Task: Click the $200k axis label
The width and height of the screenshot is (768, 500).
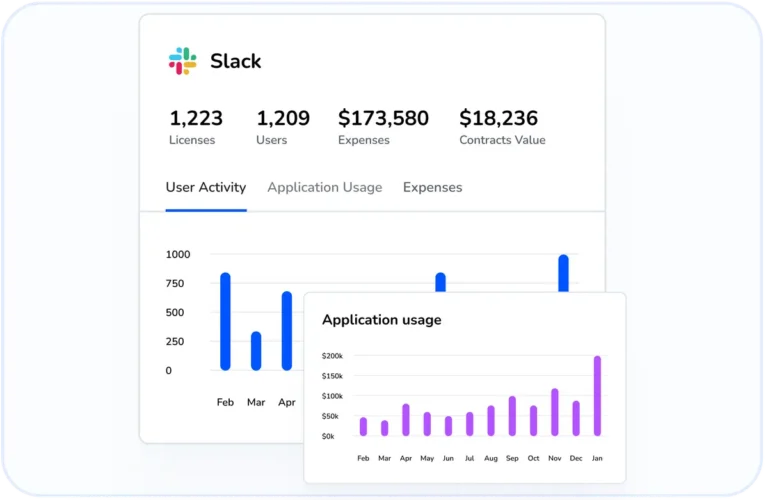Action: click(332, 356)
